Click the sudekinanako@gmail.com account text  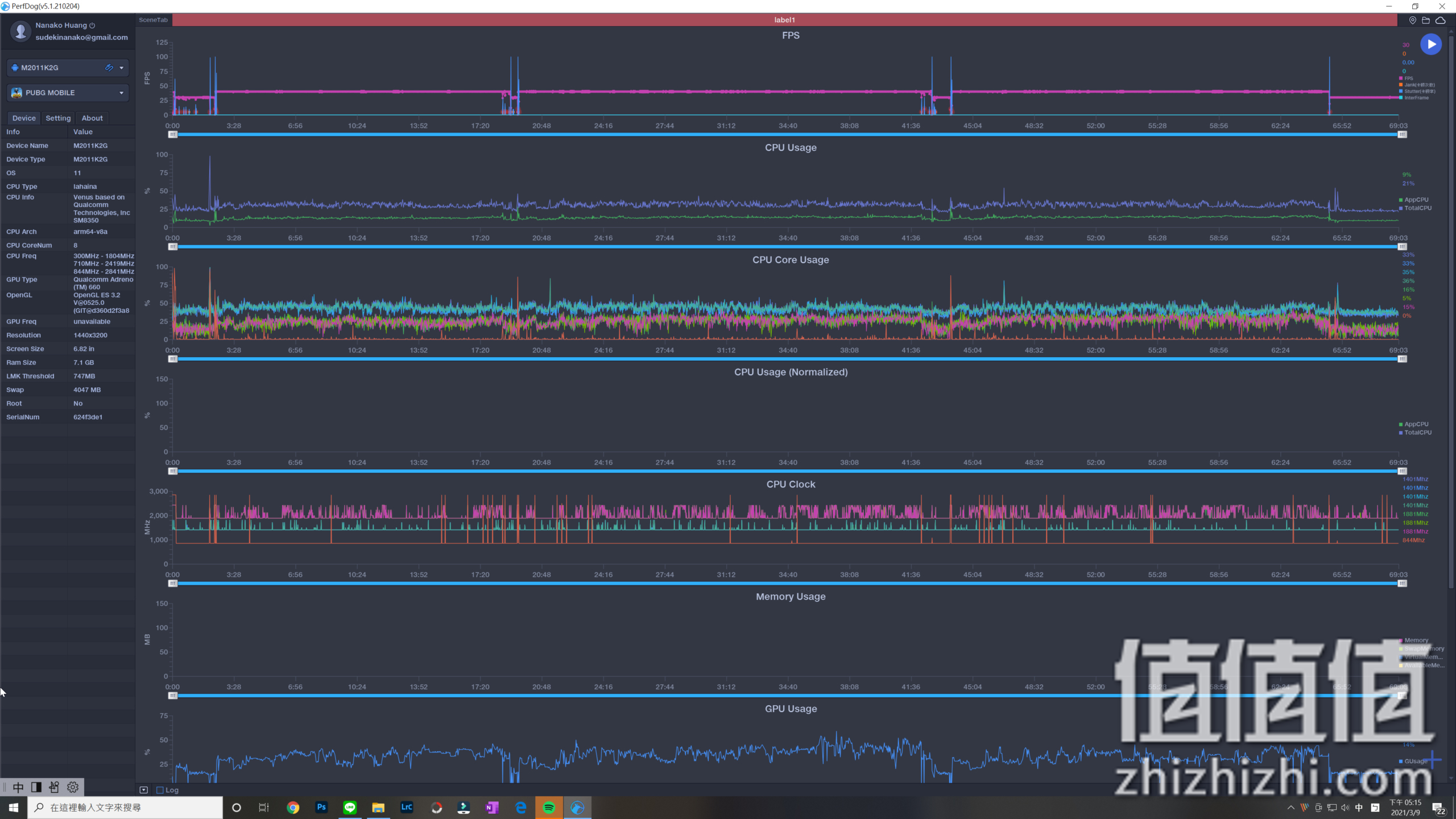coord(81,38)
